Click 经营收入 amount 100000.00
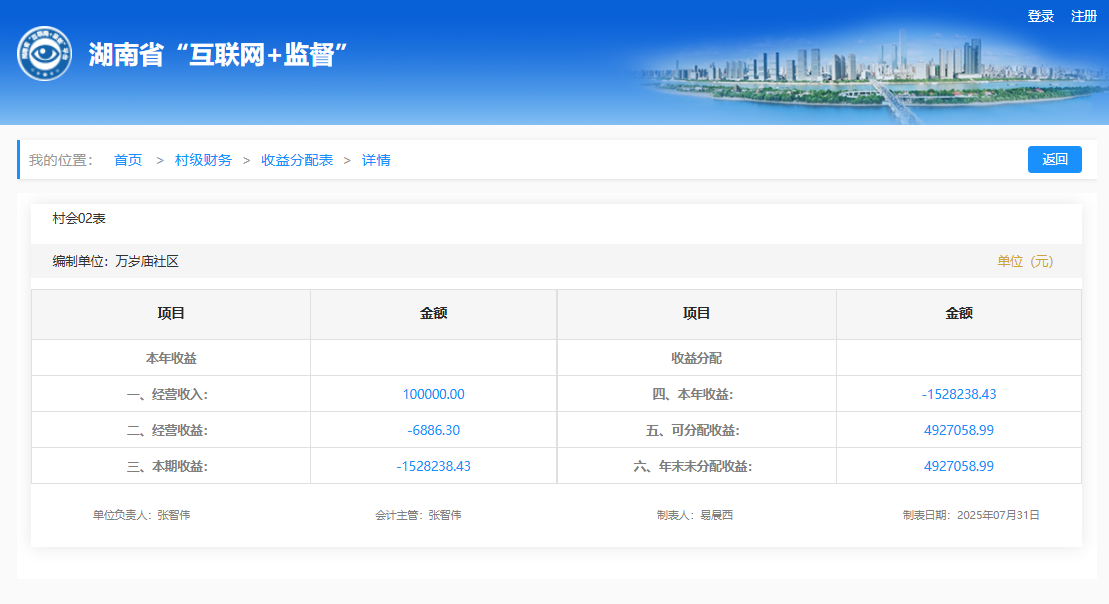1109x604 pixels. click(x=433, y=394)
